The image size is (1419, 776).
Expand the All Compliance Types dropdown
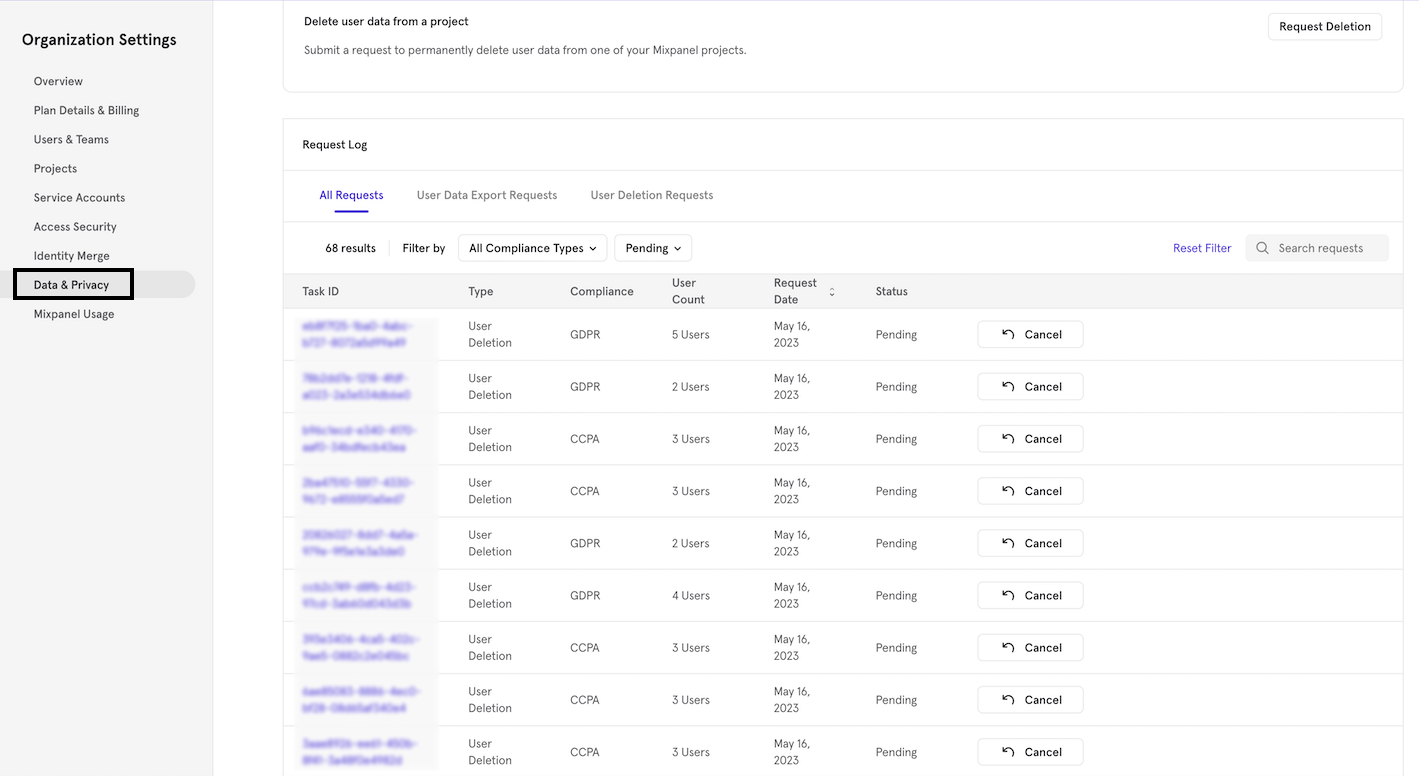point(533,248)
